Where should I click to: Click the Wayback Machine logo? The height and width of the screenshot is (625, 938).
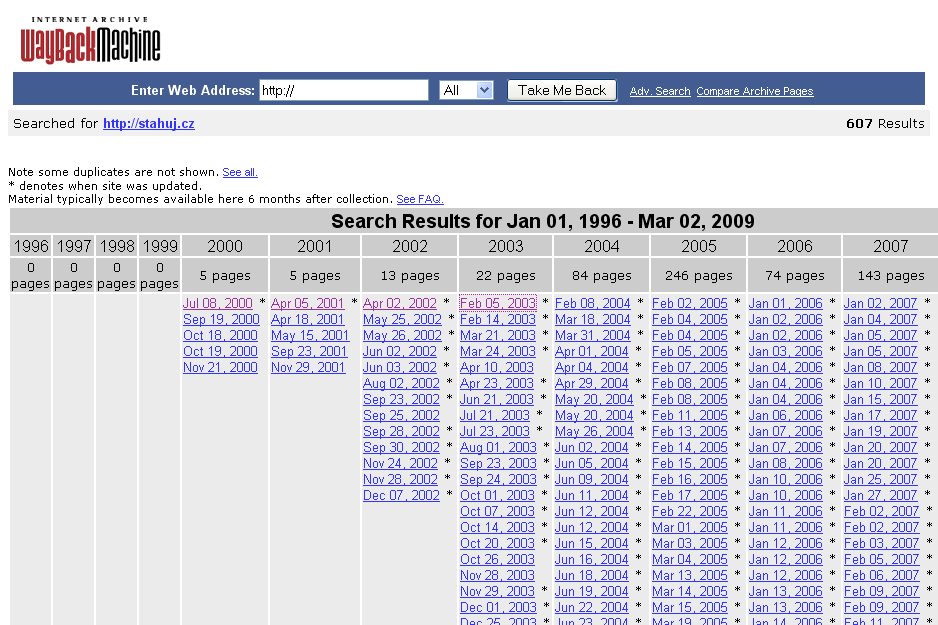coord(90,41)
